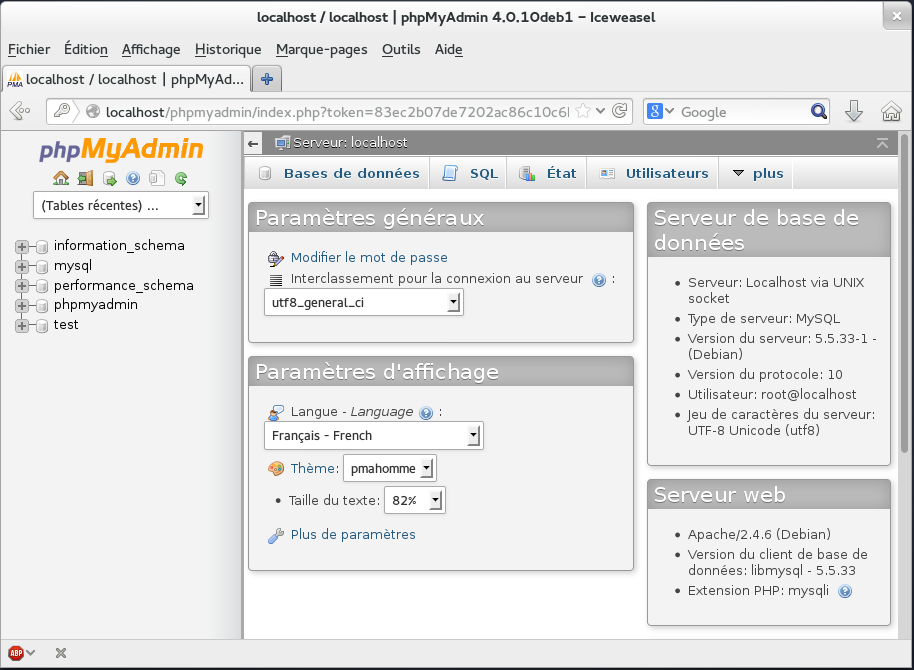
Task: Click help icon next to Langue
Action: 426,413
